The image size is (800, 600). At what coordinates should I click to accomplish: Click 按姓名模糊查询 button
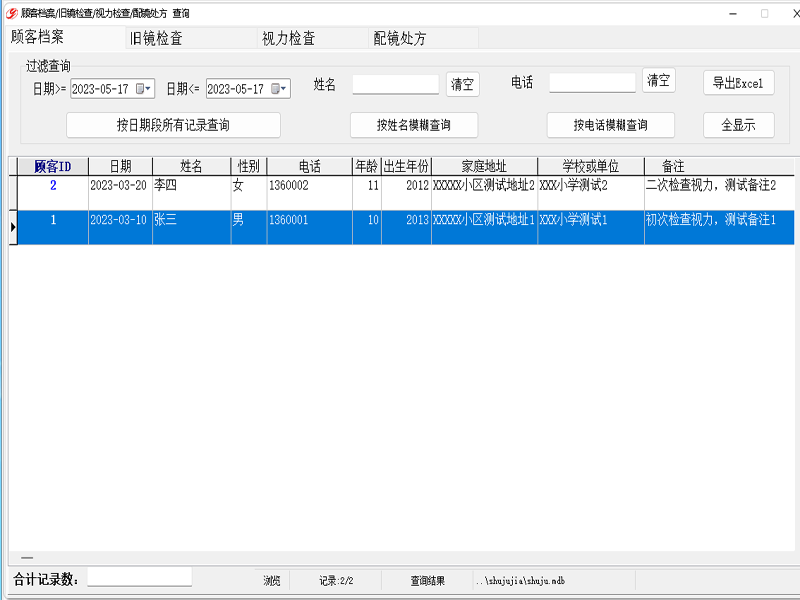414,125
